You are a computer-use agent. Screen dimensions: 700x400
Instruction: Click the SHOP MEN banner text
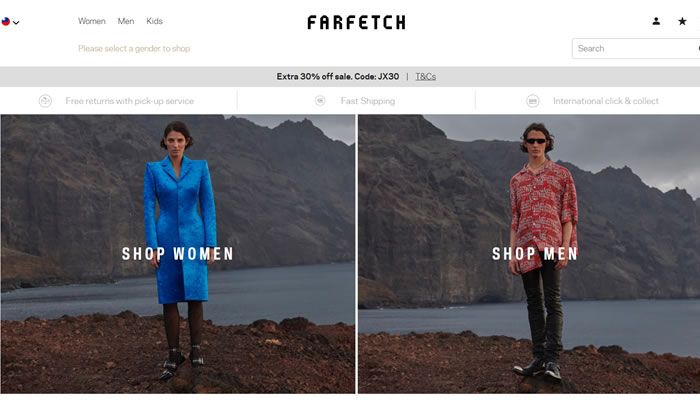pos(535,254)
